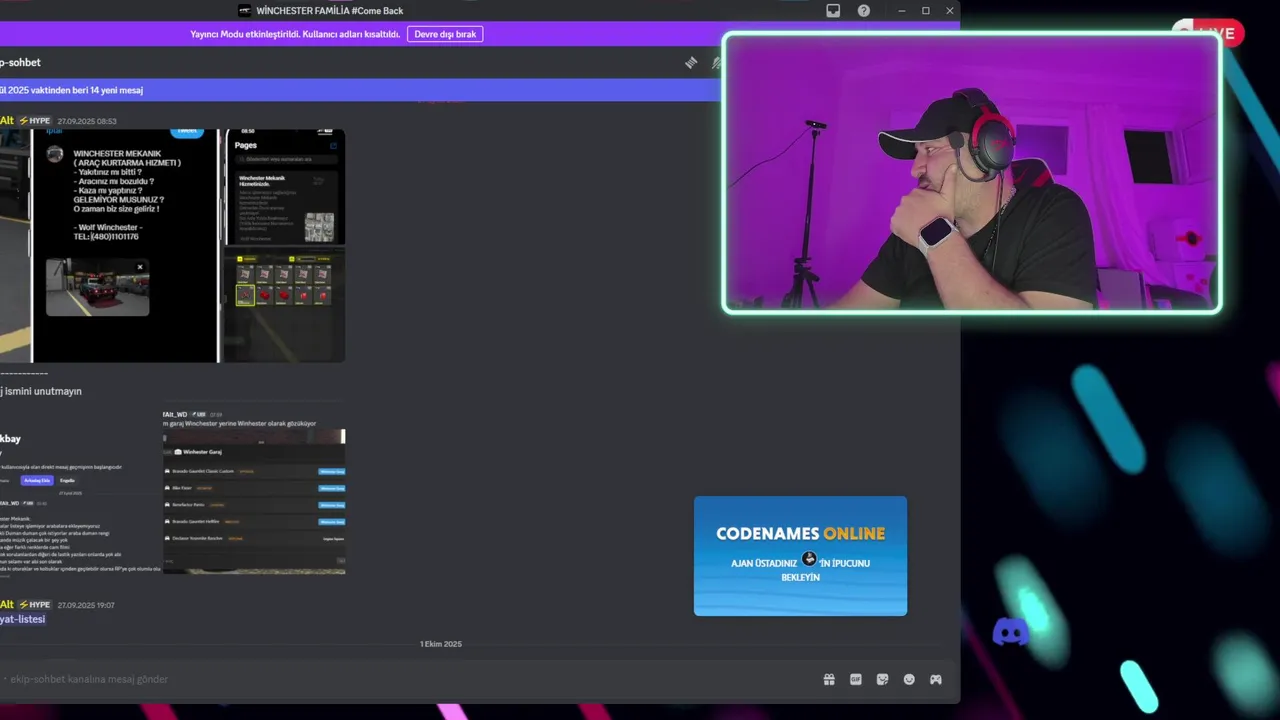This screenshot has width=1280, height=720.
Task: Maximize the Discord window
Action: 925,11
